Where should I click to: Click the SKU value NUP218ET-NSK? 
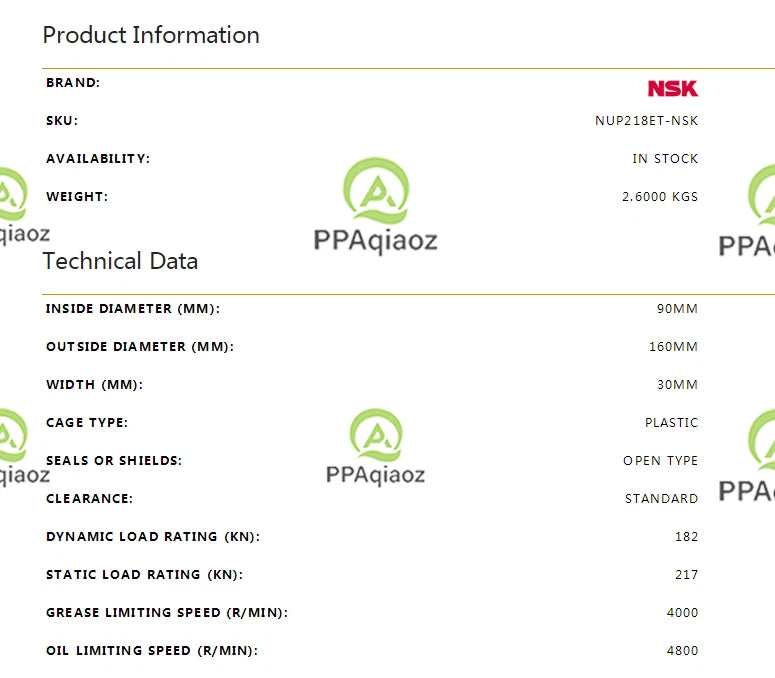646,121
